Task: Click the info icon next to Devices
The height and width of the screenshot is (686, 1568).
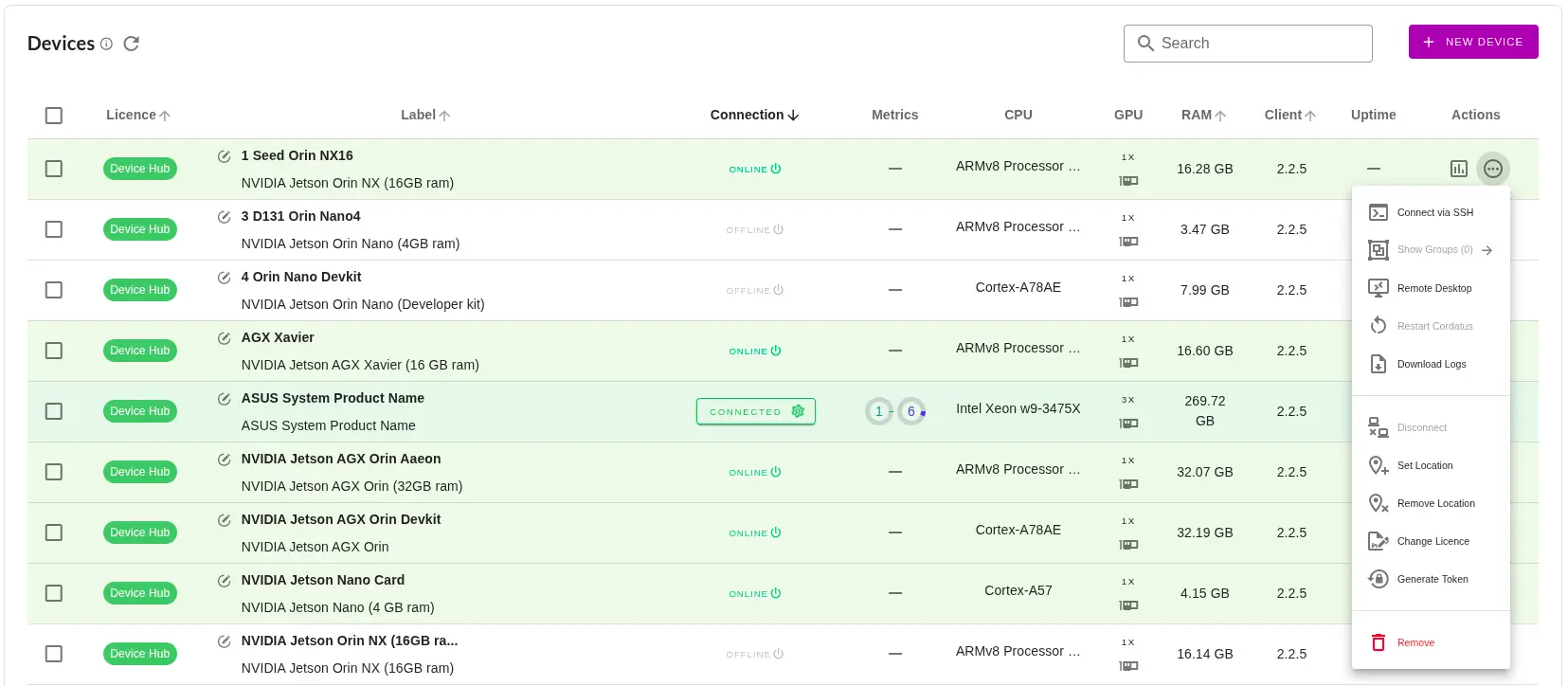Action: click(x=106, y=44)
